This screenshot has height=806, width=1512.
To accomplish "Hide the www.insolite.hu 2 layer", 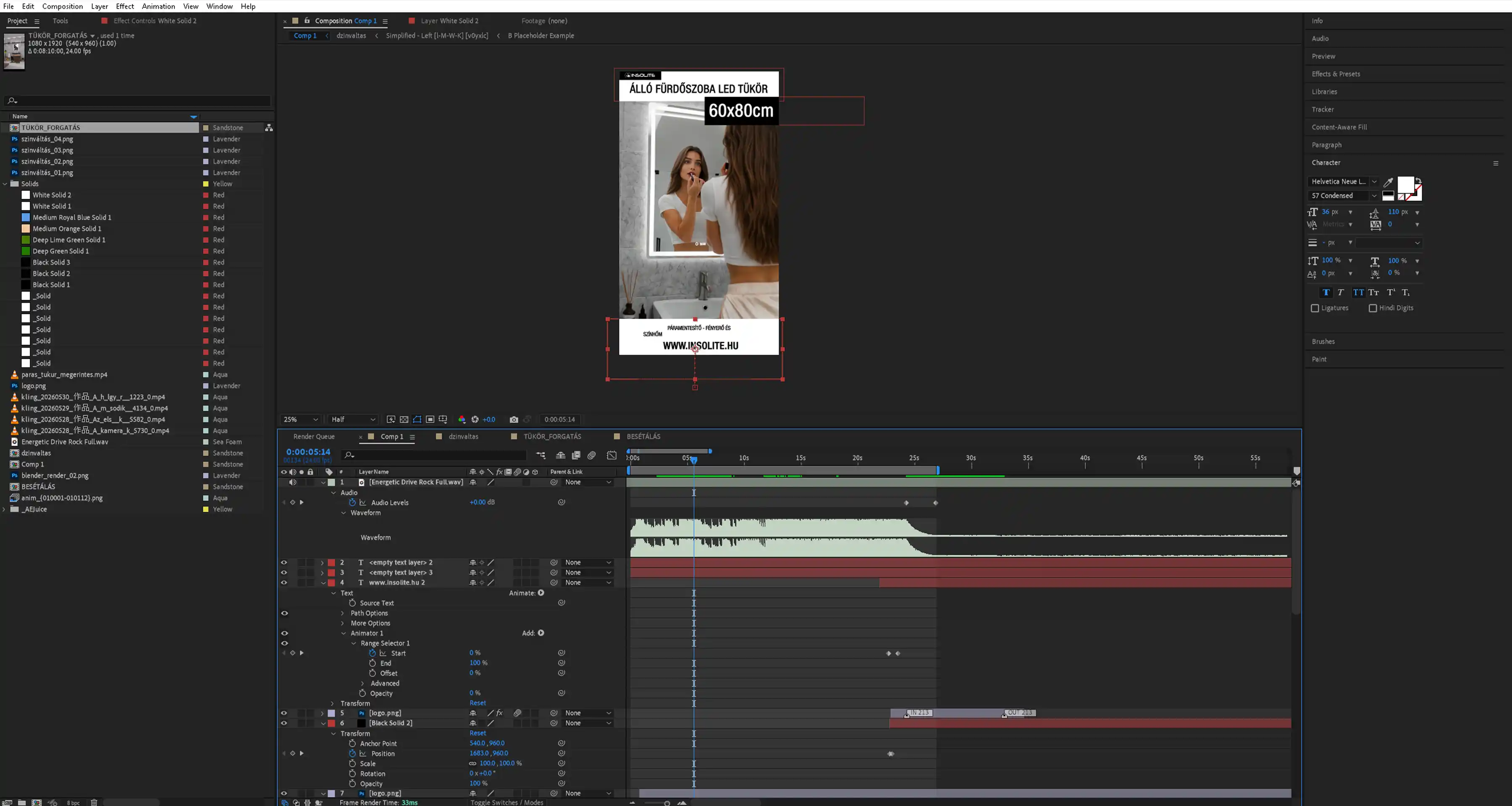I will click(x=284, y=583).
